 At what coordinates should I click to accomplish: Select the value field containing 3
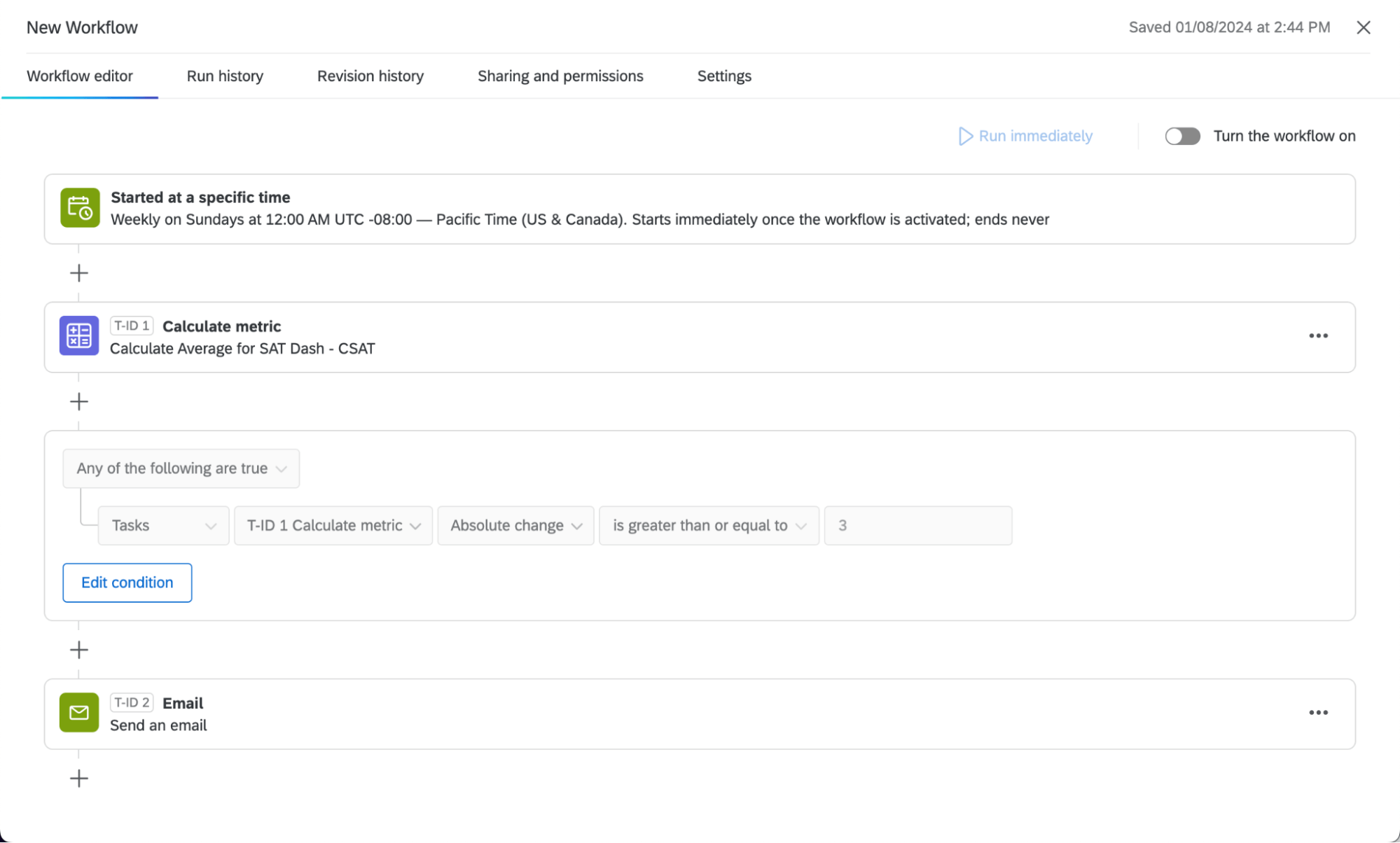pos(917,525)
